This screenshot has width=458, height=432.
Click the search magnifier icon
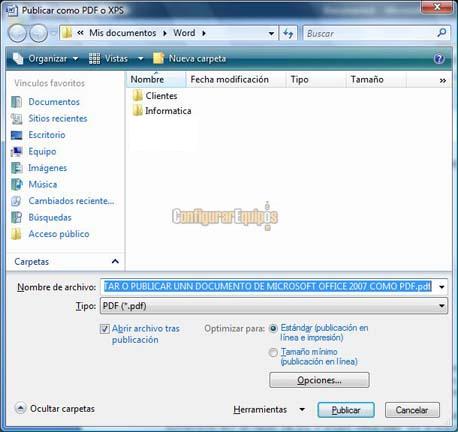[x=441, y=33]
